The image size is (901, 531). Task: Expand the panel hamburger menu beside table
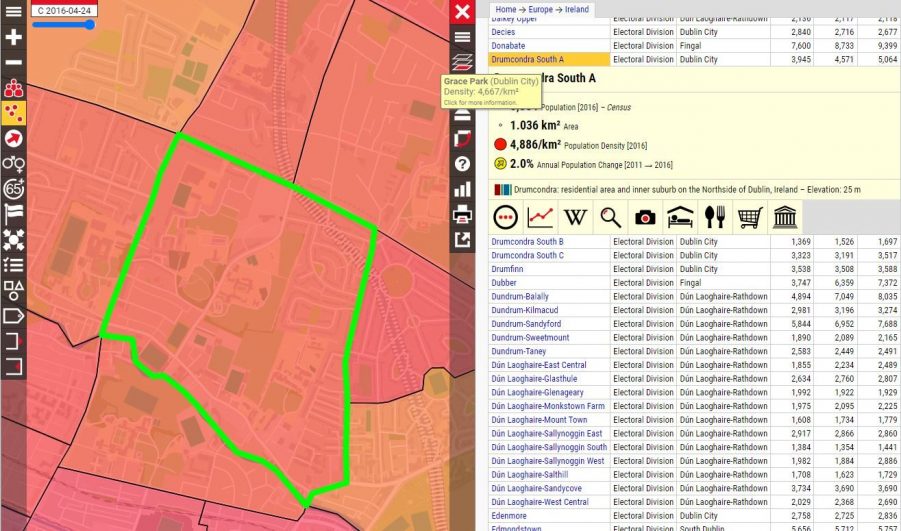pos(462,37)
